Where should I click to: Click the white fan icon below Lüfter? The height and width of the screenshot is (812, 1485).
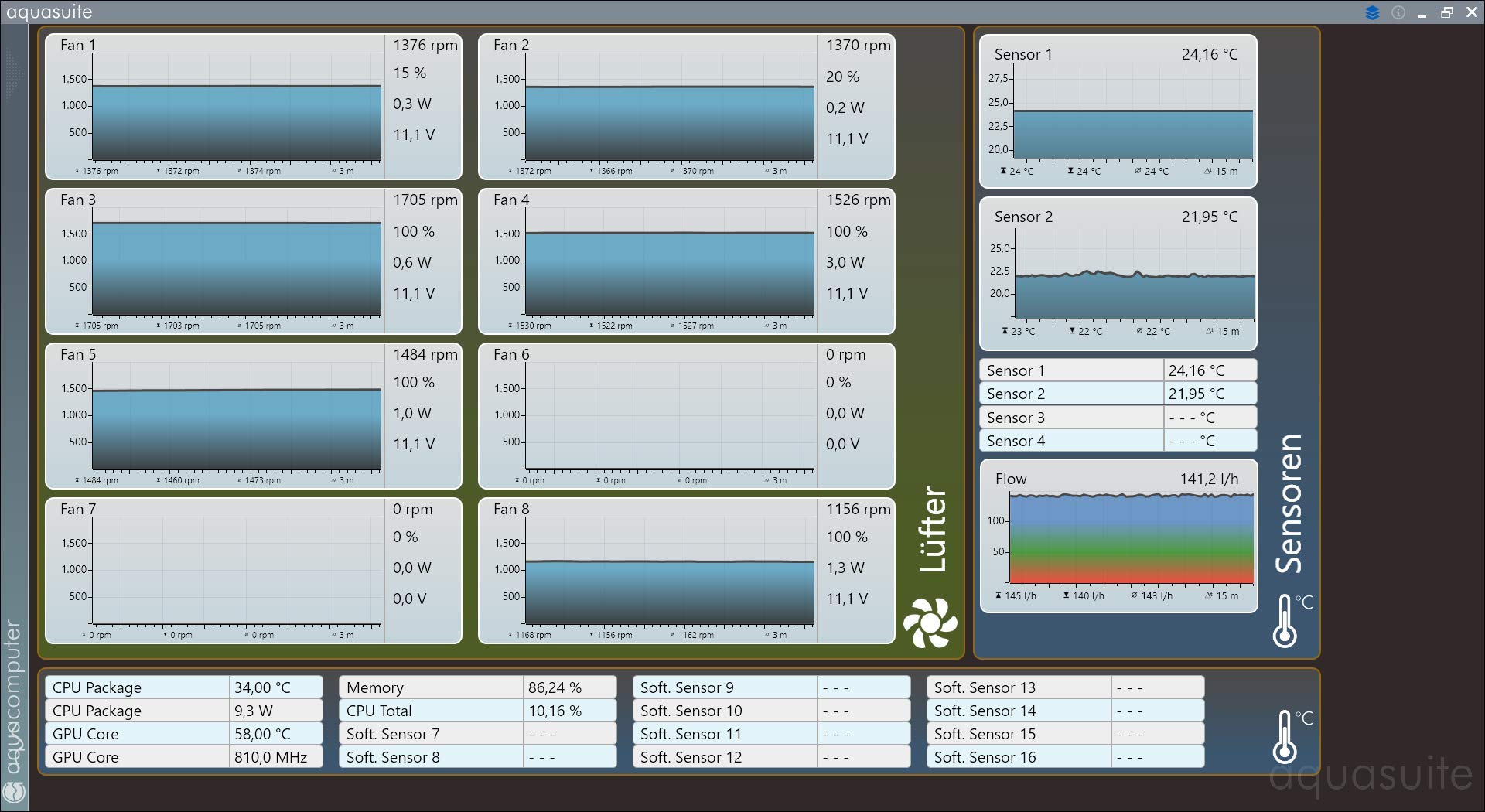click(x=930, y=623)
